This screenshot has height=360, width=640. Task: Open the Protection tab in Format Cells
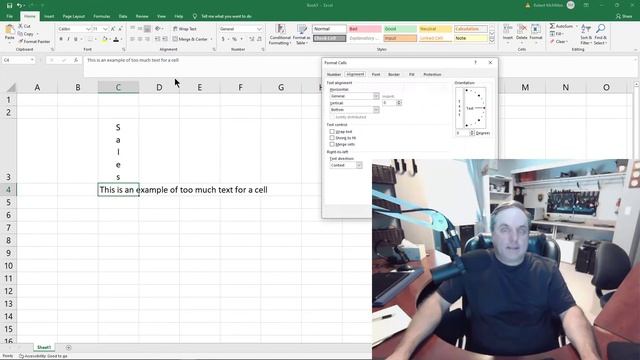click(x=432, y=74)
